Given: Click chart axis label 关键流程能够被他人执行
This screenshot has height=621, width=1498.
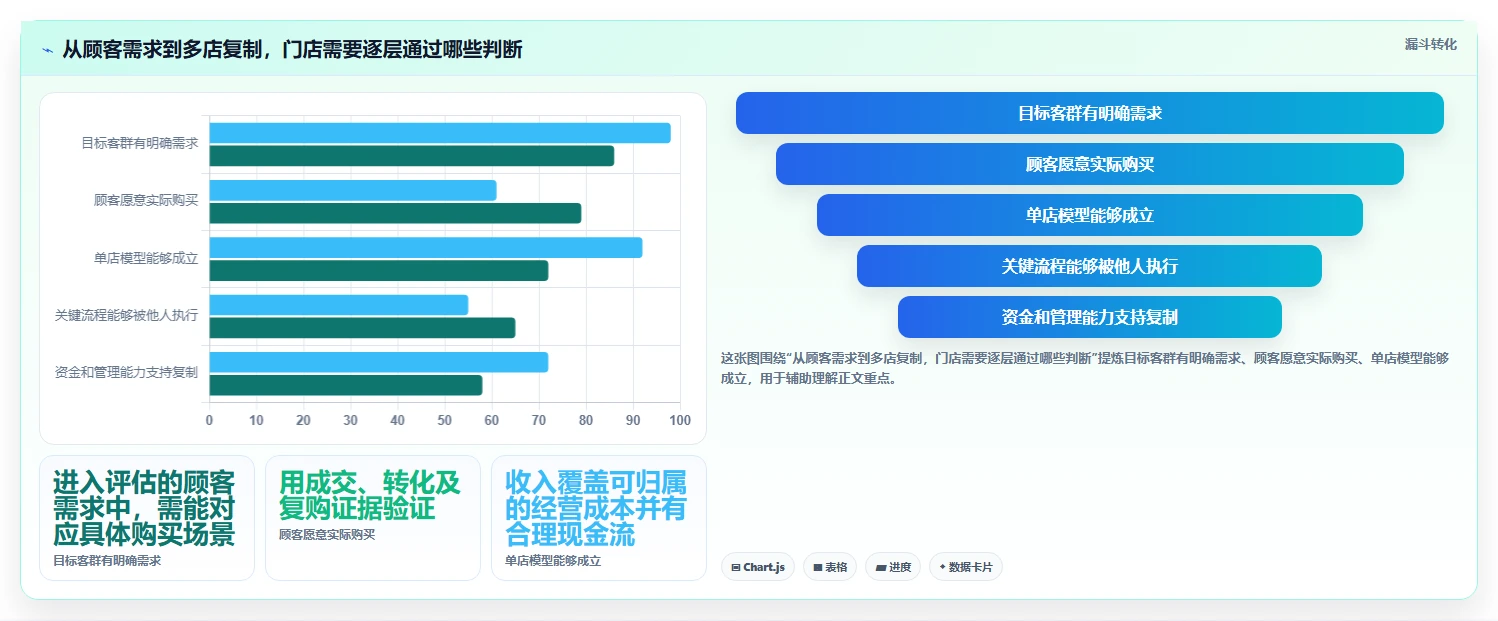Looking at the screenshot, I should click(127, 315).
